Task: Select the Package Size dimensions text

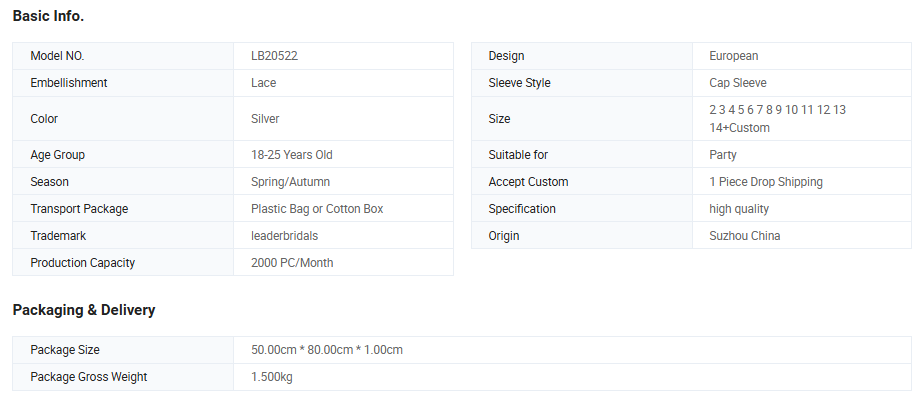Action: 326,350
